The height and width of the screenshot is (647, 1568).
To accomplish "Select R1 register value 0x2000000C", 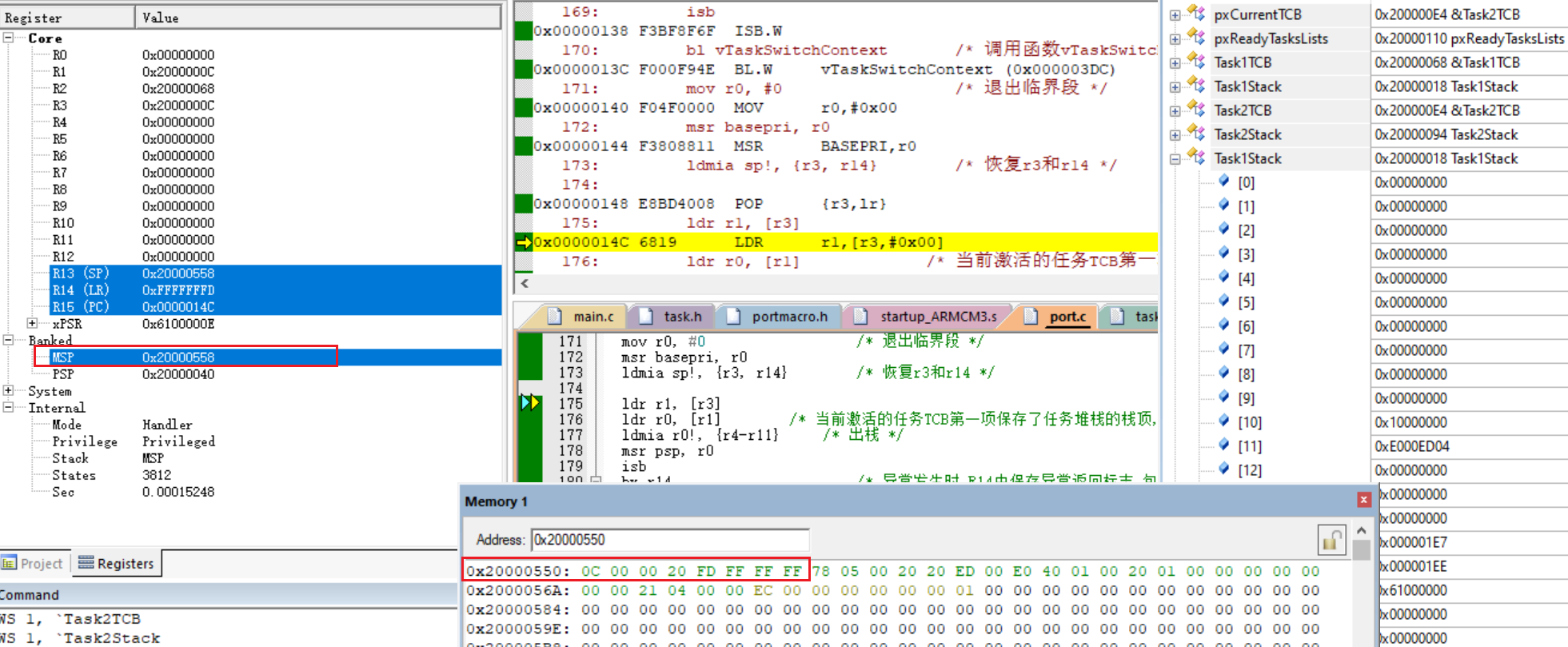I will click(x=178, y=71).
